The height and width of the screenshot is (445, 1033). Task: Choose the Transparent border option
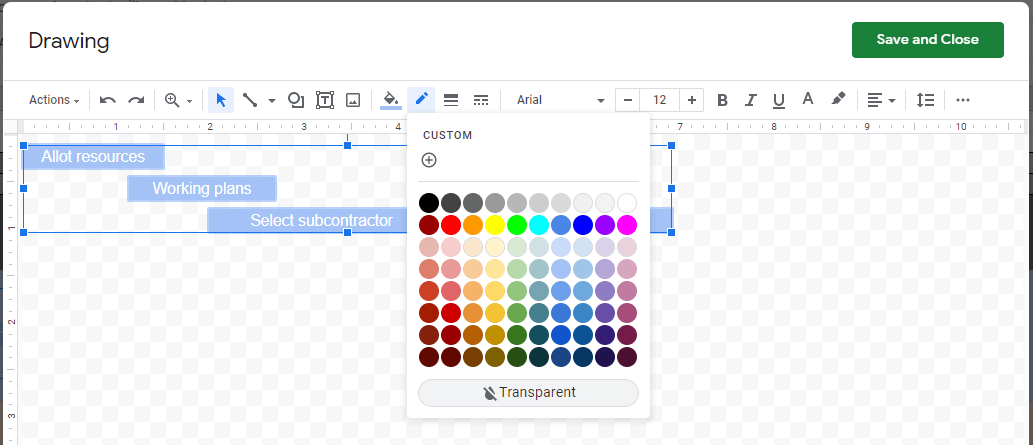pyautogui.click(x=528, y=393)
